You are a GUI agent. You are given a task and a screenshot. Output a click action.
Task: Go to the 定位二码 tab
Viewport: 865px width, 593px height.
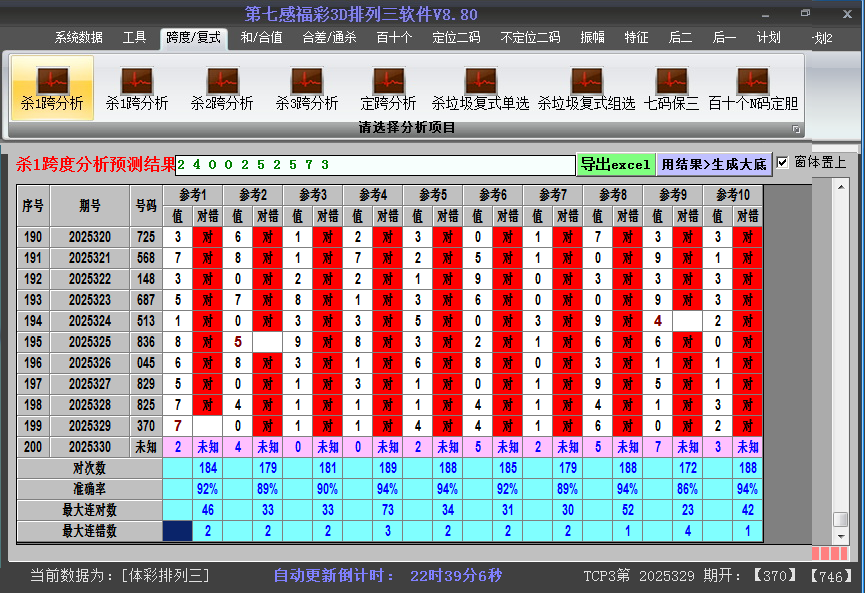[x=456, y=38]
